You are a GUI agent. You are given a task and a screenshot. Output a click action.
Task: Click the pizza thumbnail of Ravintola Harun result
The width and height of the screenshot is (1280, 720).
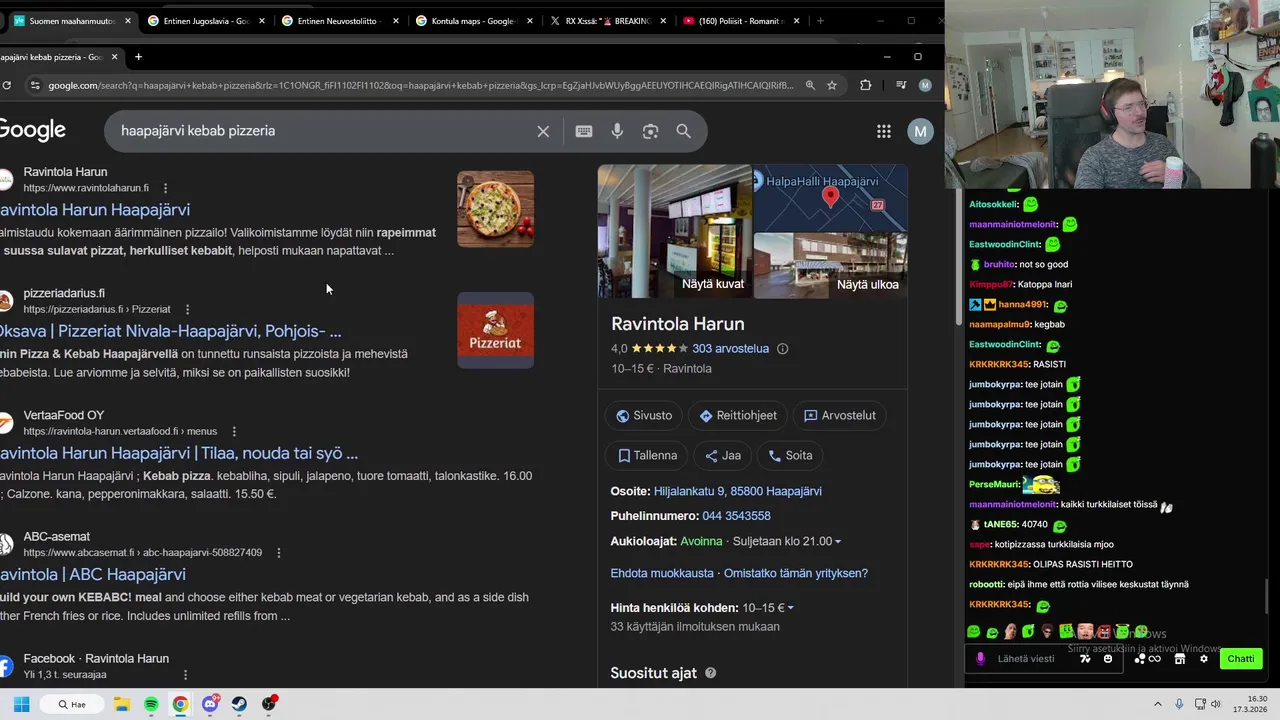pyautogui.click(x=496, y=209)
